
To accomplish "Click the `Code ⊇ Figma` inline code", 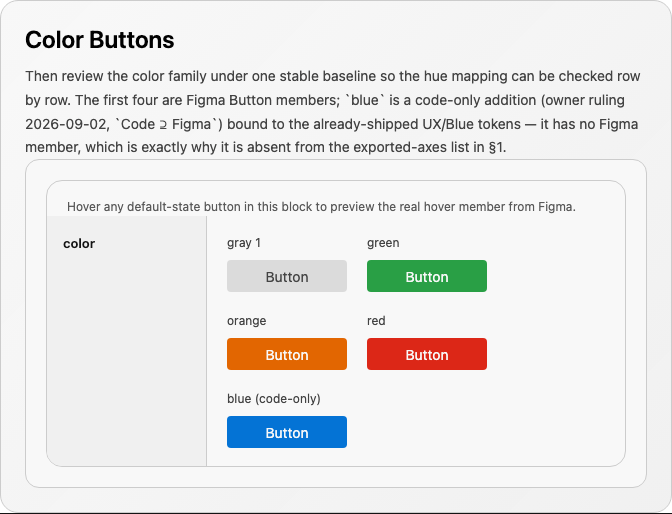I will coord(166,124).
